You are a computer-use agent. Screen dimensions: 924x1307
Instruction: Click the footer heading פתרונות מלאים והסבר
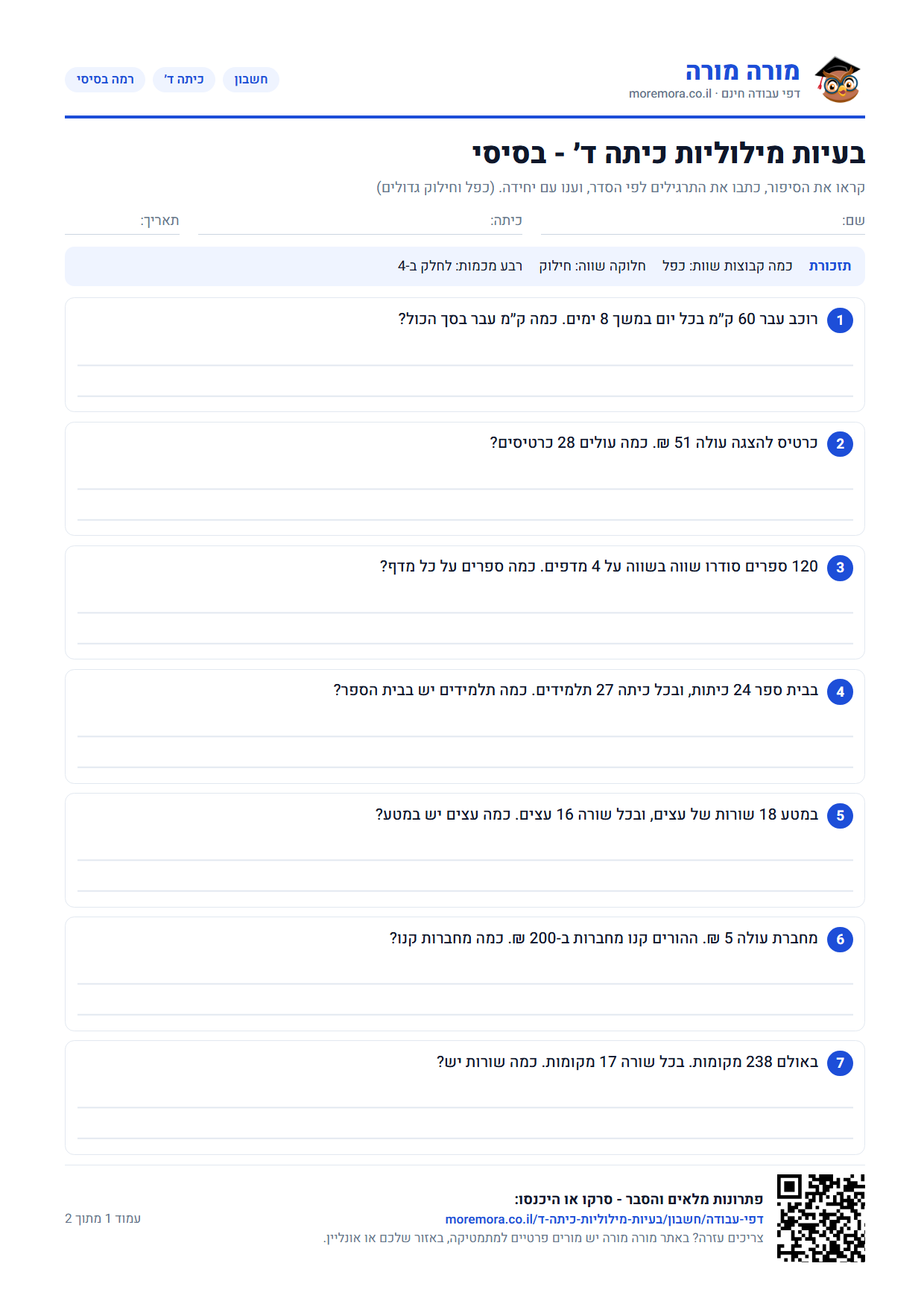[639, 1199]
